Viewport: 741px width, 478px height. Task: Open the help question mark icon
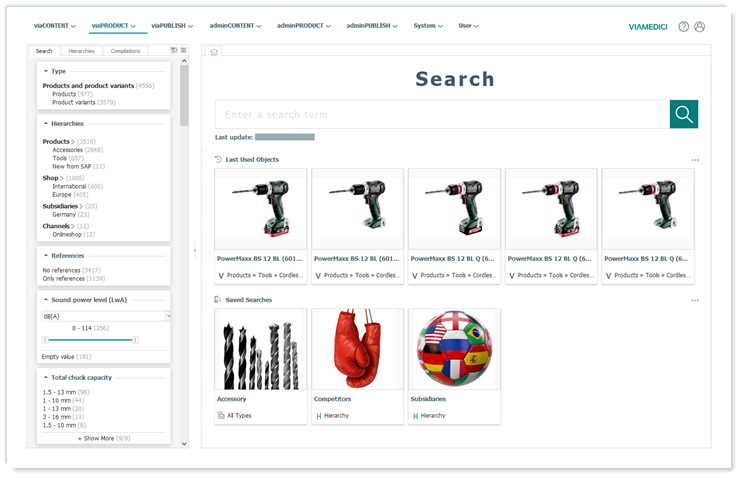tap(683, 27)
